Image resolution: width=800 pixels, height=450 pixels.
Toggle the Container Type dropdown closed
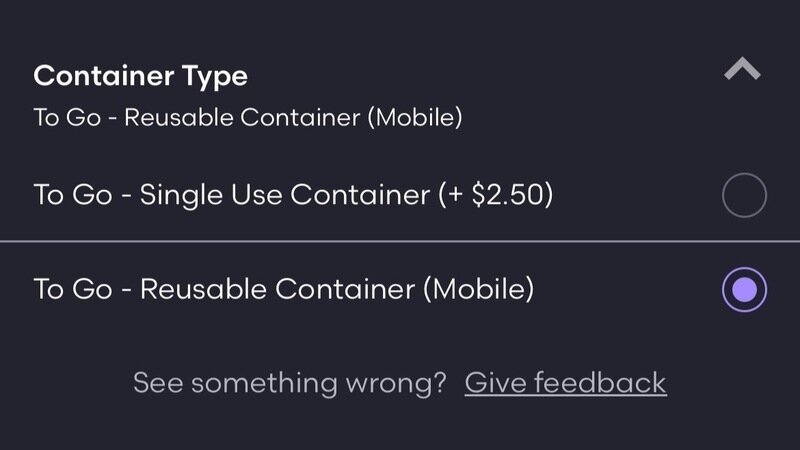(743, 70)
